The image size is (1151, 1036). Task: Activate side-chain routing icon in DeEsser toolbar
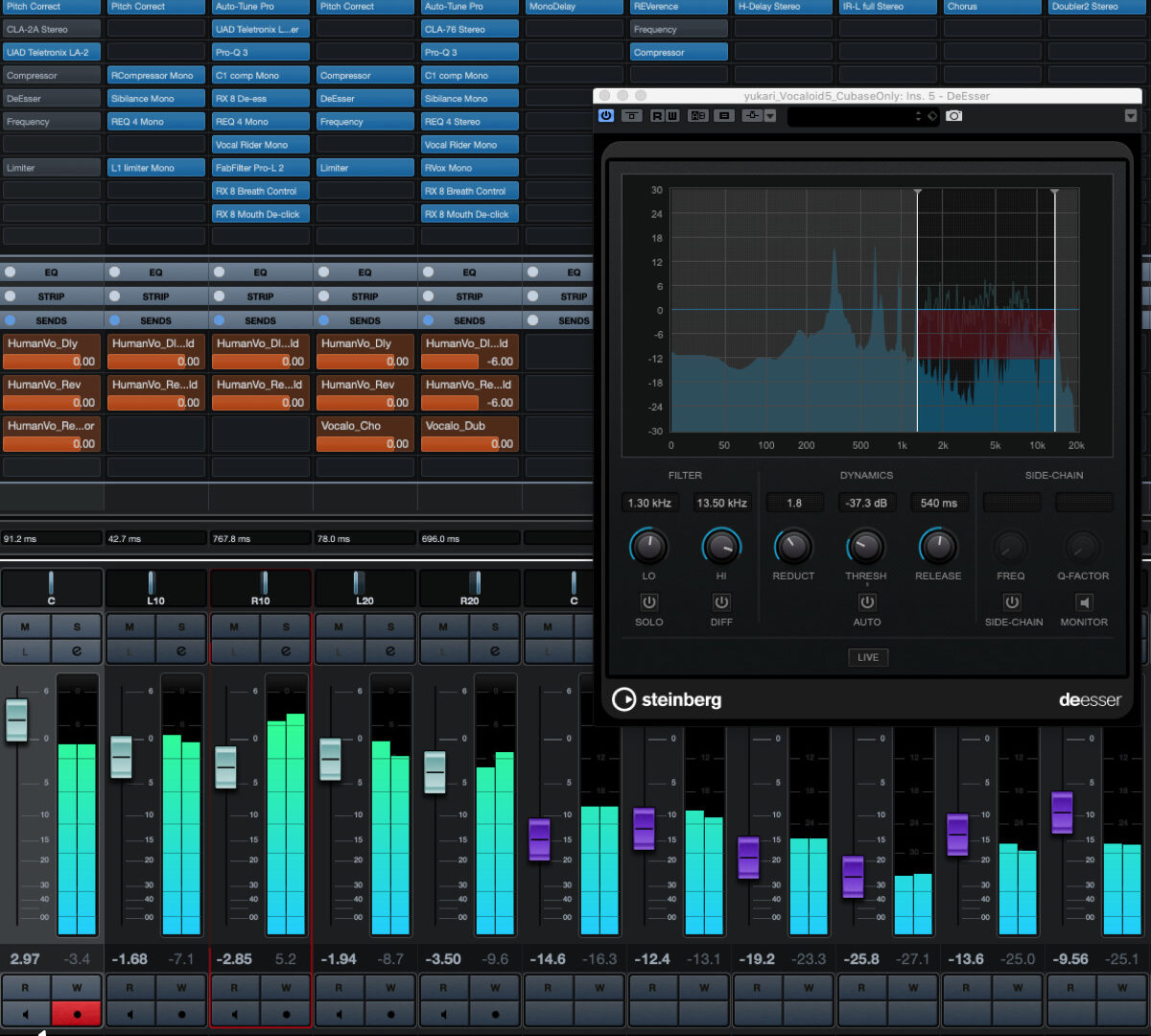pos(752,116)
